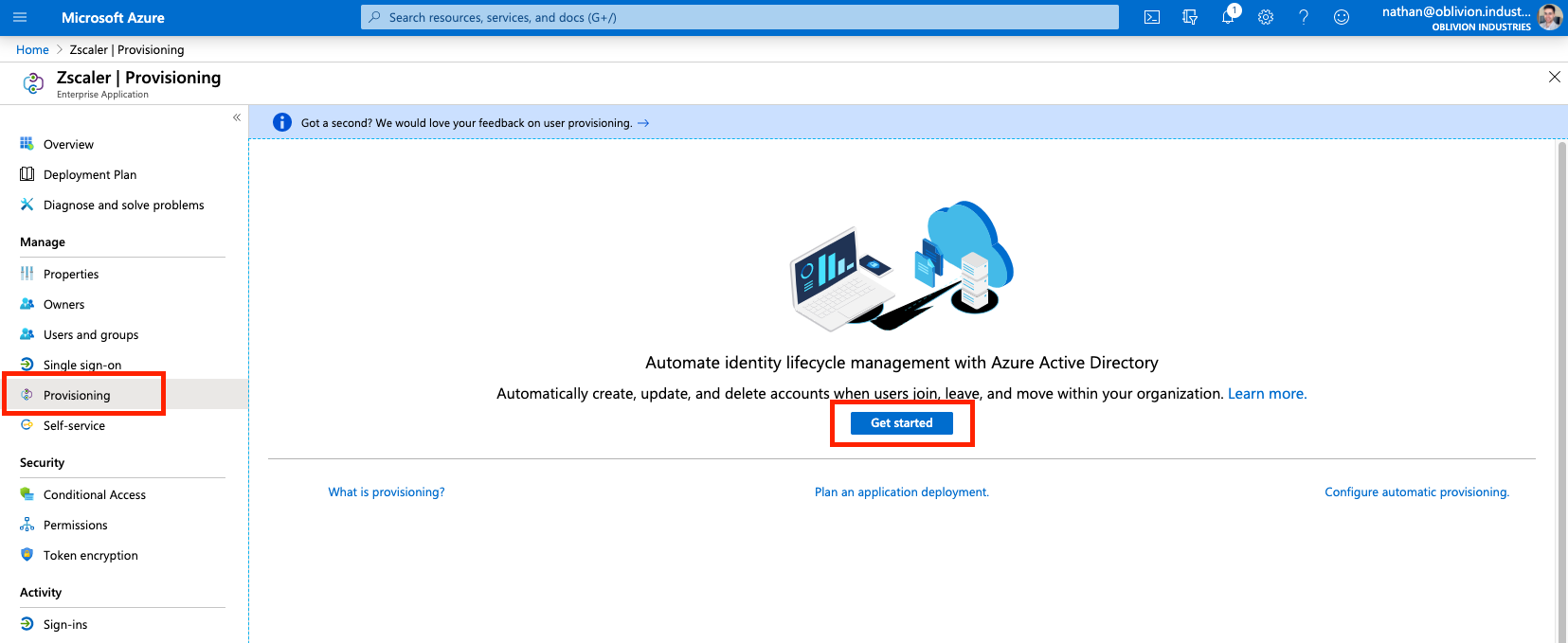The width and height of the screenshot is (1568, 643).
Task: Open the portal settings gear
Action: click(x=1266, y=17)
